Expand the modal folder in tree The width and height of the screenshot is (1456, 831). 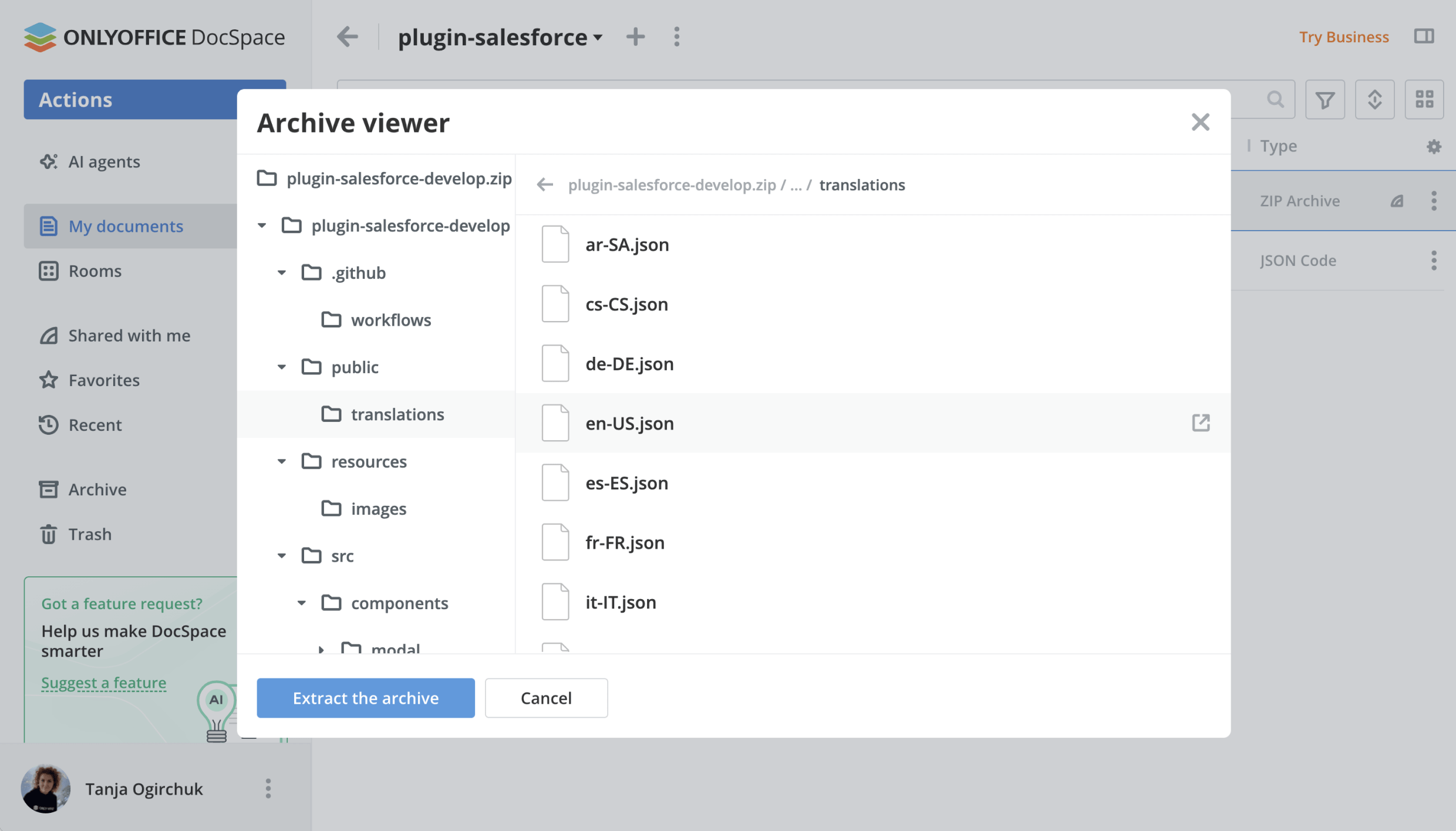point(321,649)
